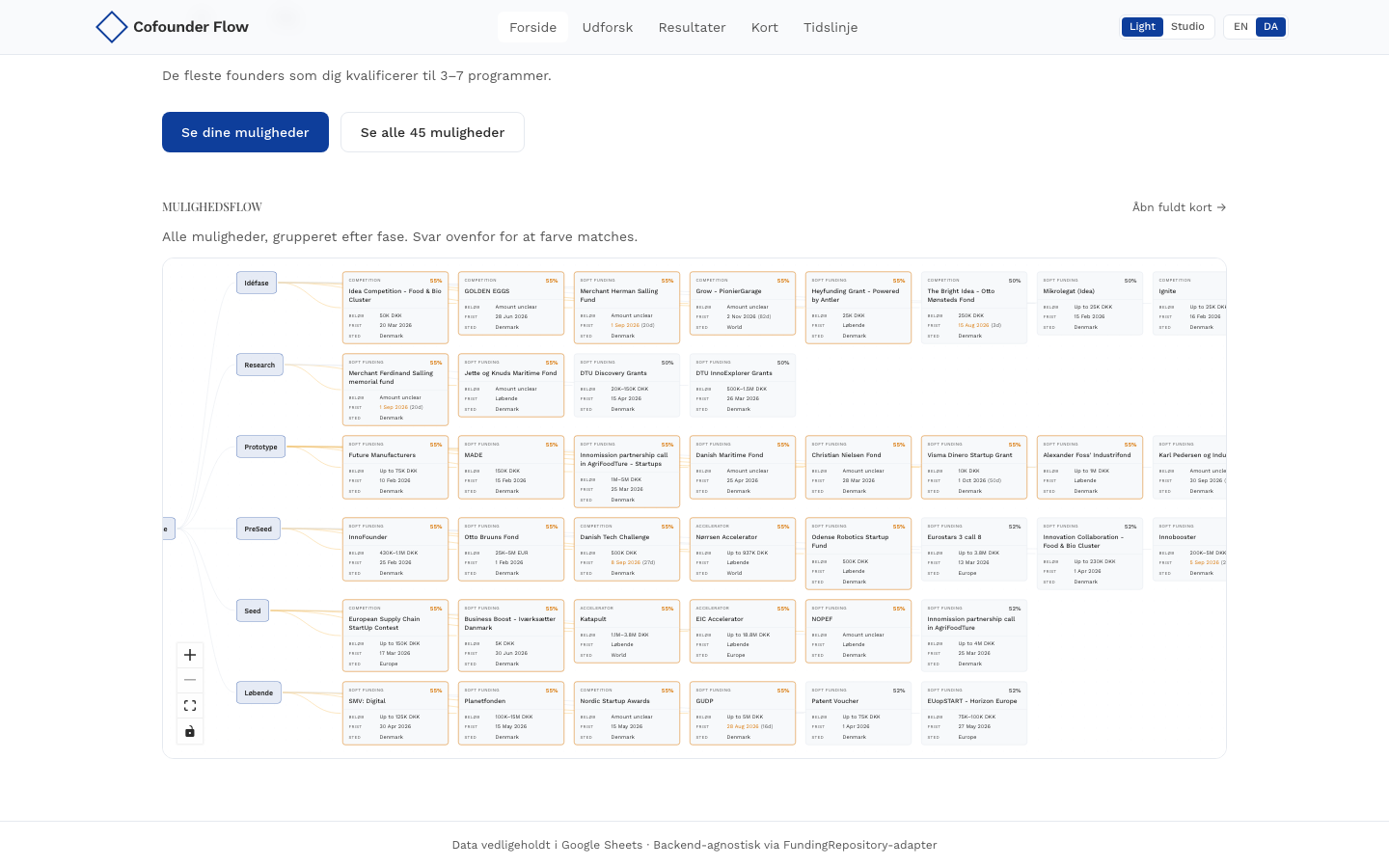The height and width of the screenshot is (868, 1389).
Task: Click Se alle 45 muligheder button
Action: [432, 132]
